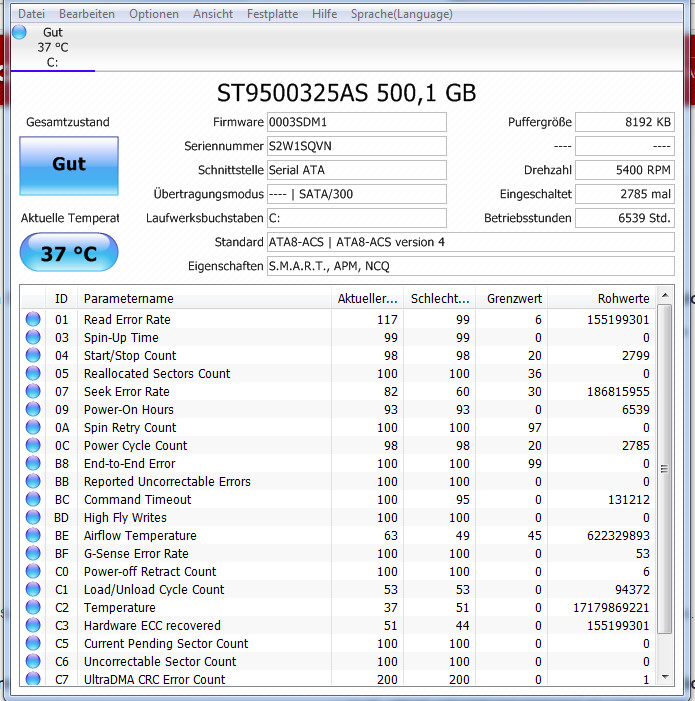Click status orb for Load/Unload Cycle Count
Screen dimensions: 695x701
pos(33,589)
